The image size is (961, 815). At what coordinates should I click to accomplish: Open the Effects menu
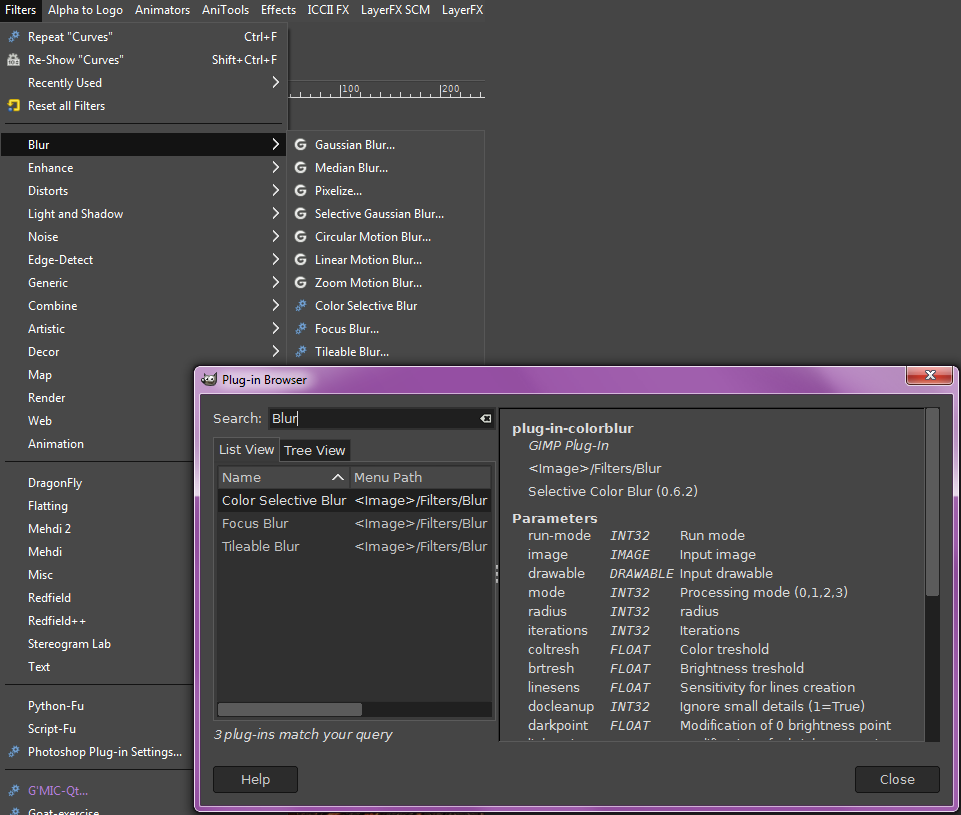pyautogui.click(x=278, y=10)
